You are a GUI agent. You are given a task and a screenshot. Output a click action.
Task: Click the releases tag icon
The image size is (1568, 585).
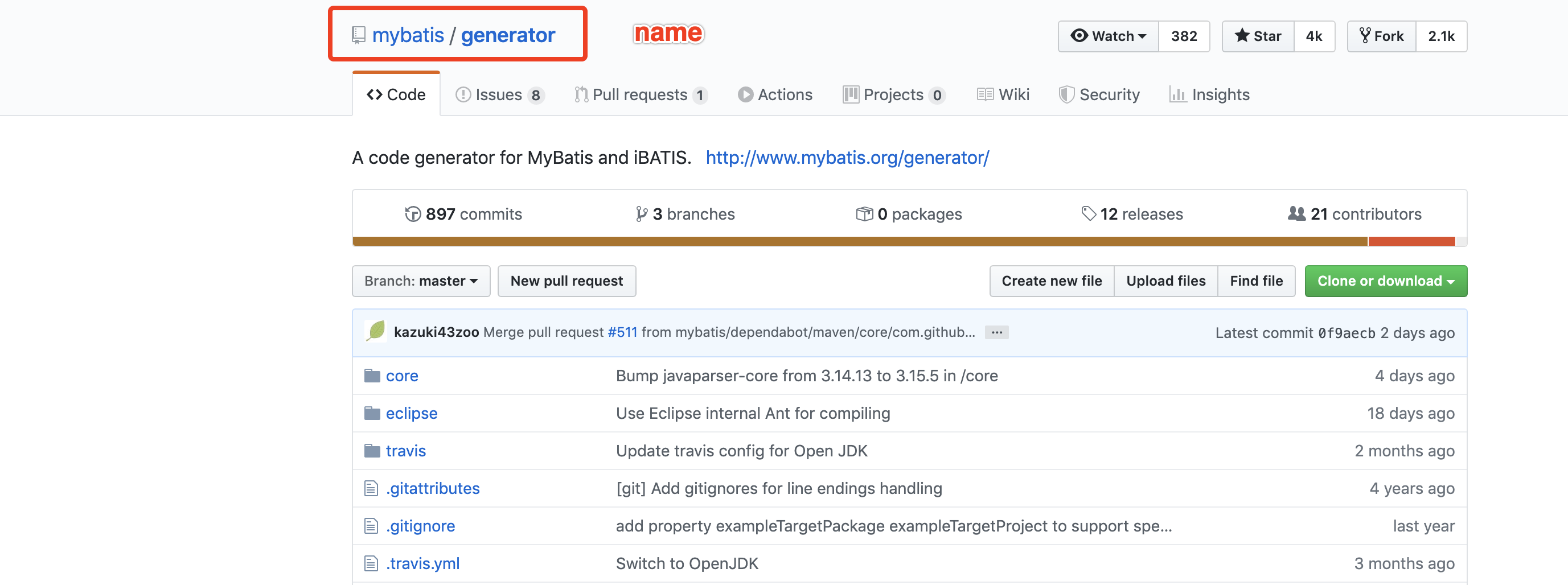[1087, 214]
